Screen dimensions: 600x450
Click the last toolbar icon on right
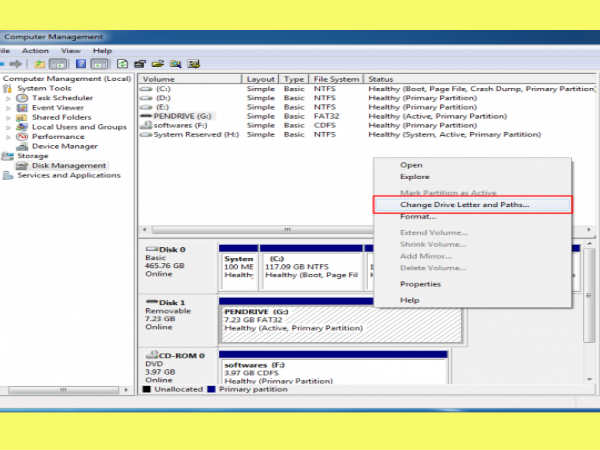194,64
